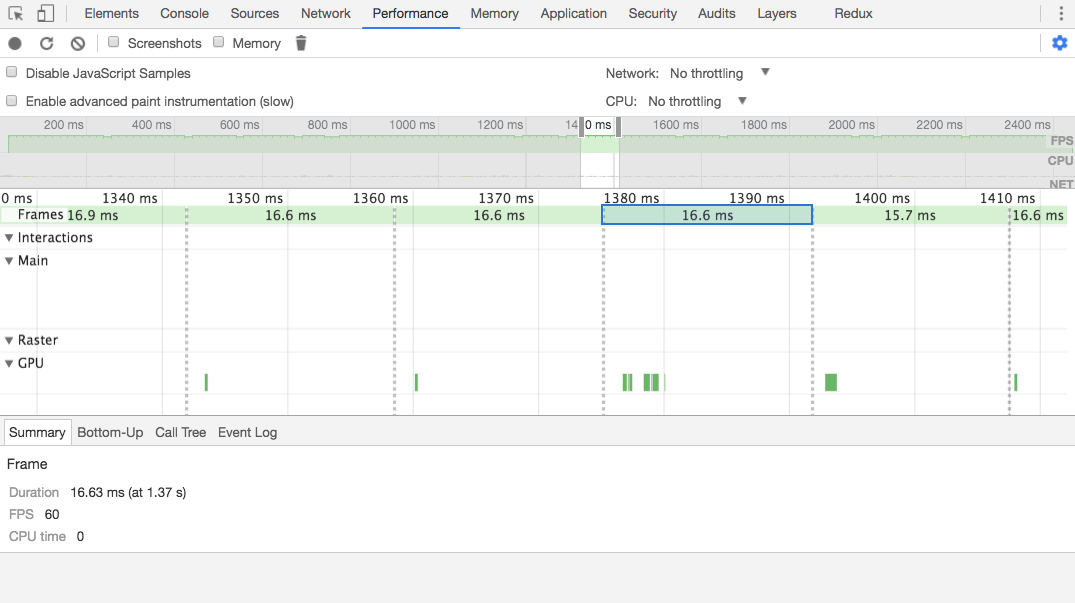Collapse the GPU track

click(x=9, y=363)
